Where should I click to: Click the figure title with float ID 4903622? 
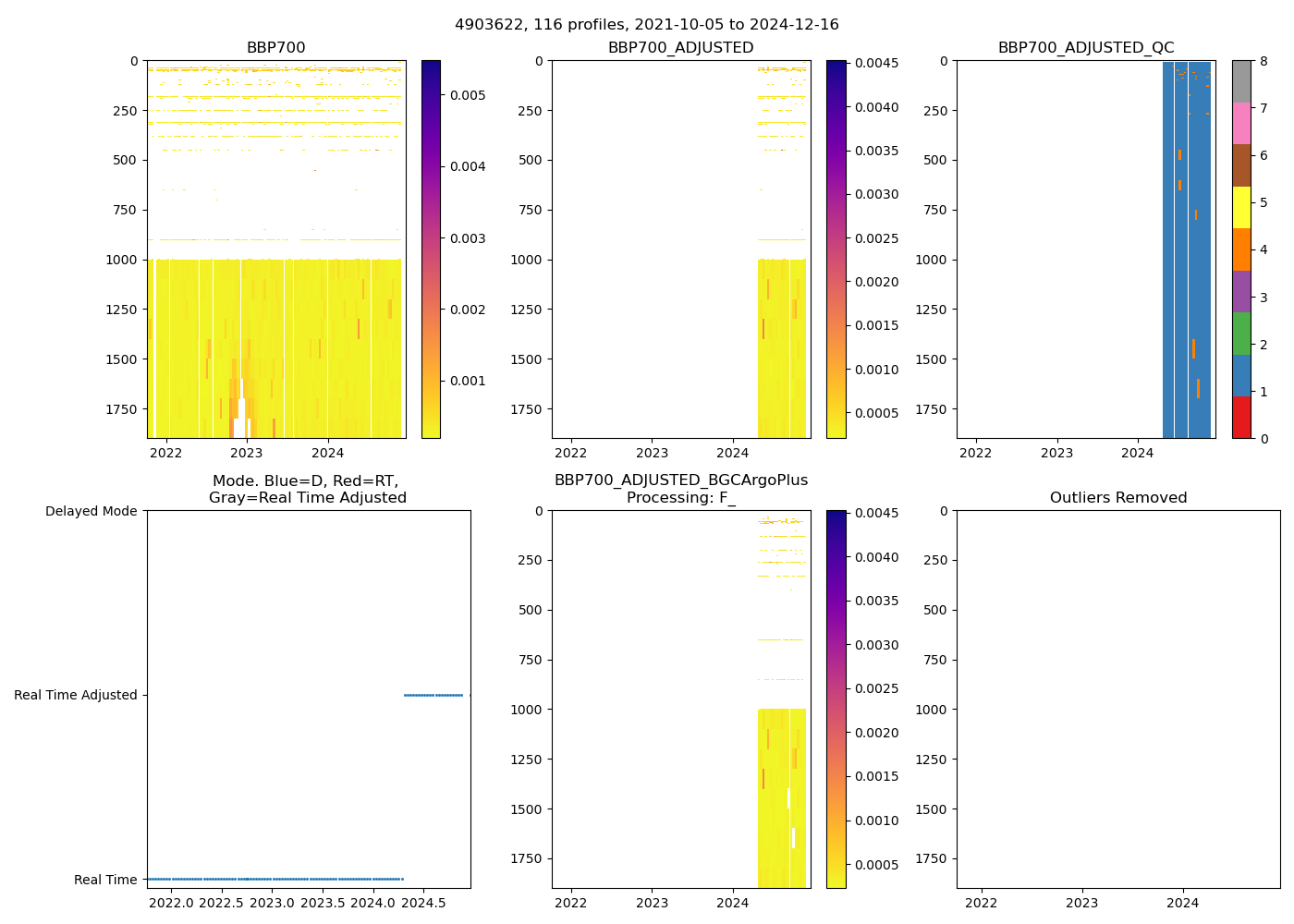(x=646, y=25)
